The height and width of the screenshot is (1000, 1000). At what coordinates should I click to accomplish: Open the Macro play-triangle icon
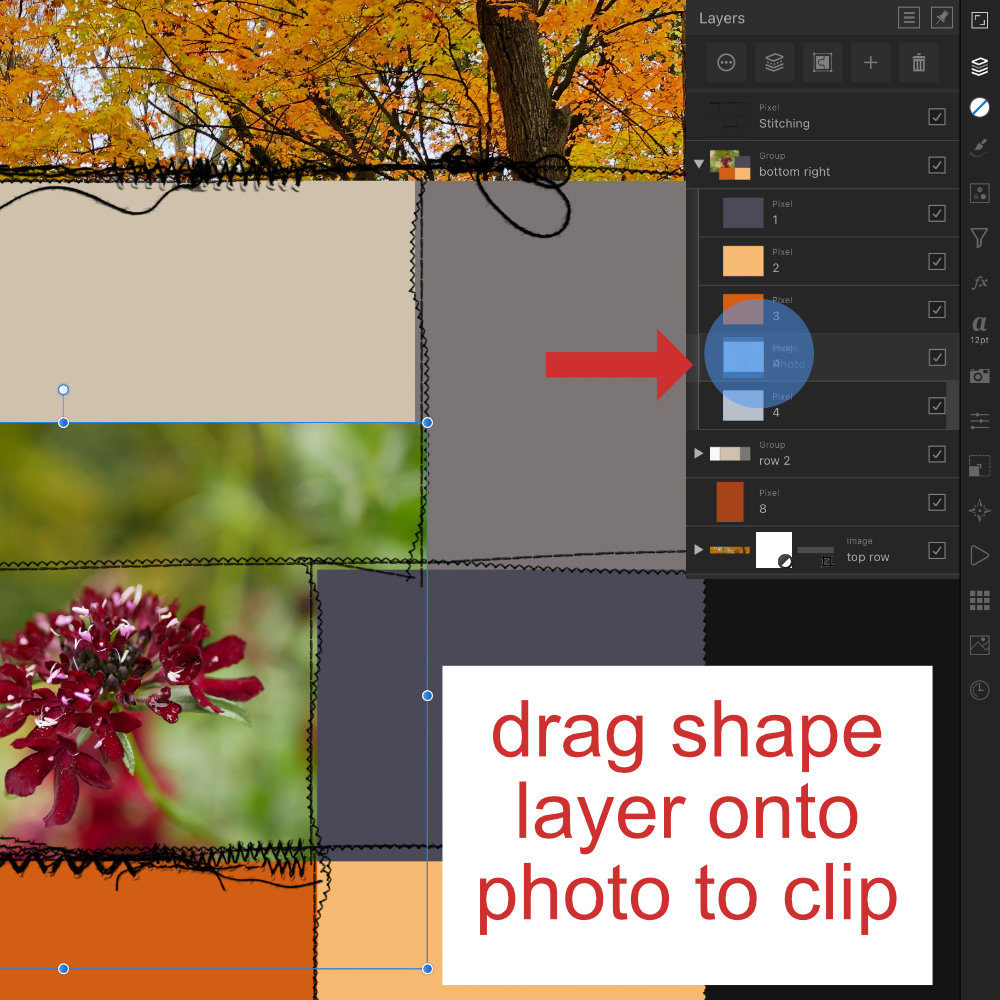point(980,555)
